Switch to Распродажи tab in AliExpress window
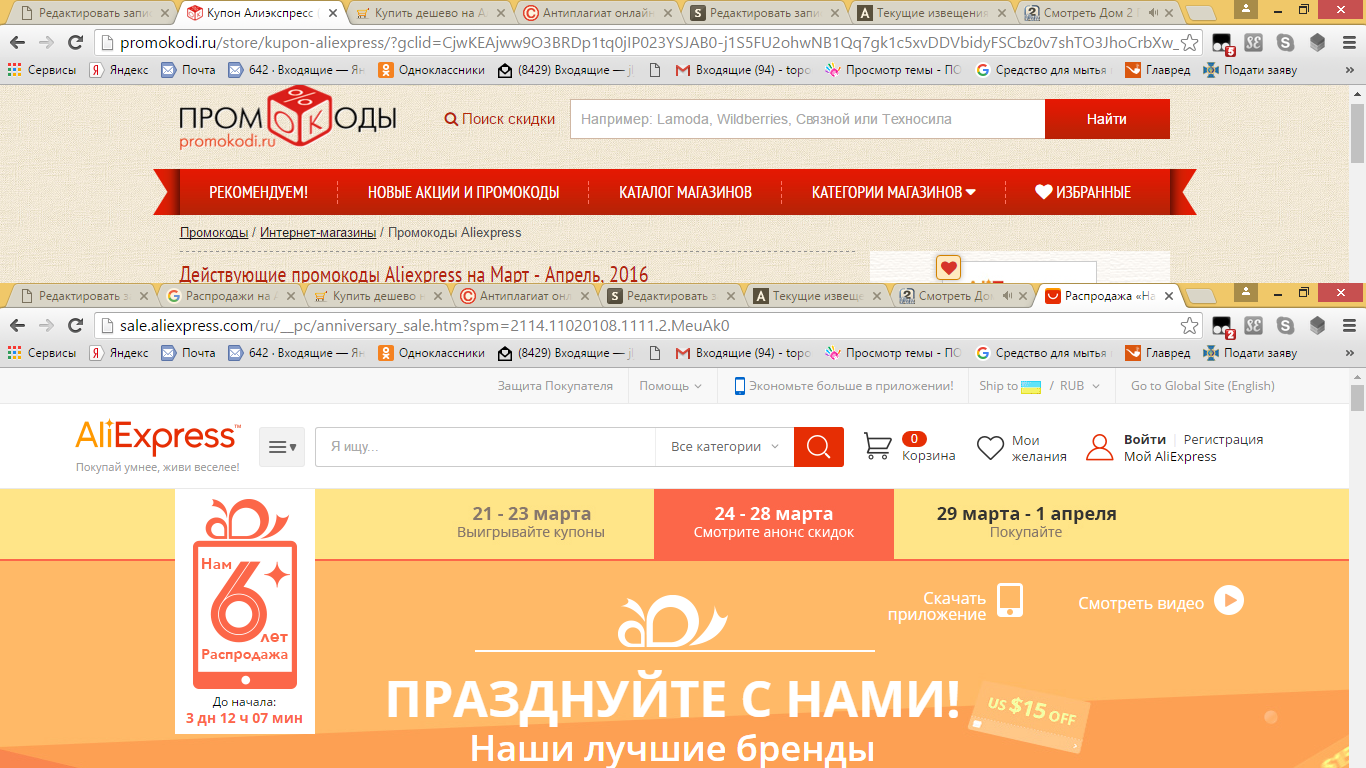1366x768 pixels. tap(230, 296)
